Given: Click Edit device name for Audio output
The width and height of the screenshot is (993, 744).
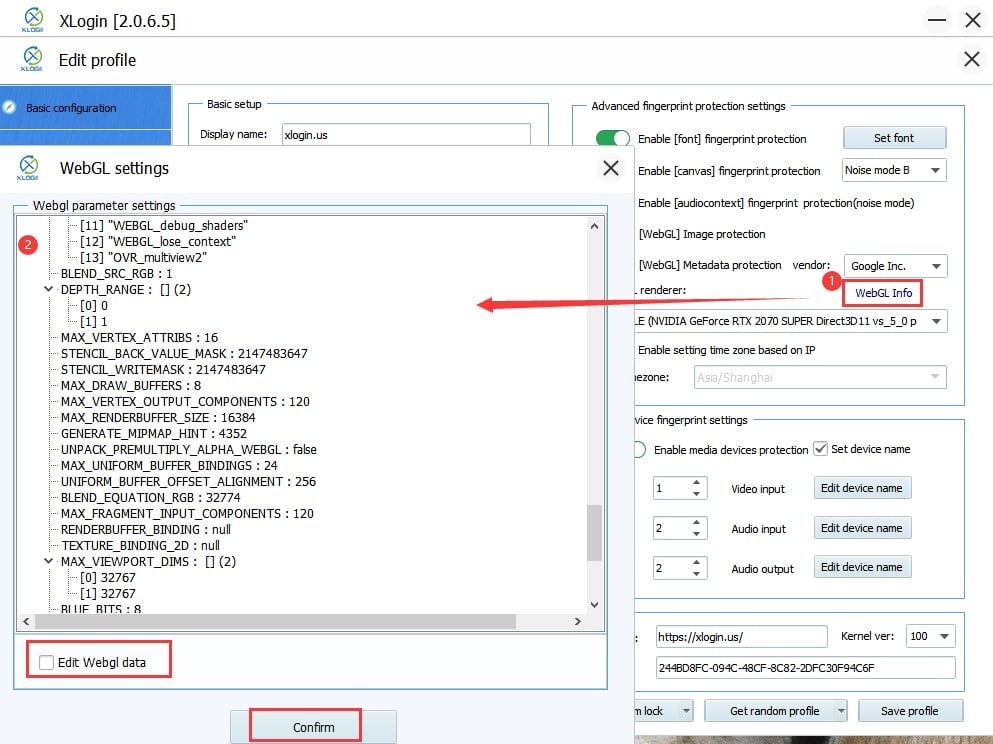Looking at the screenshot, I should 862,567.
